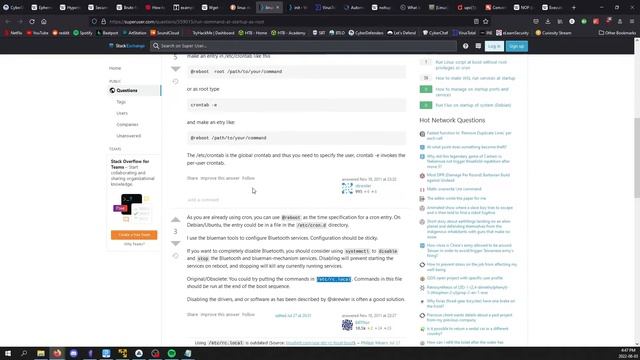Open Netflix bookmark in bookmarks bar
The height and width of the screenshot is (360, 640).
(13, 33)
